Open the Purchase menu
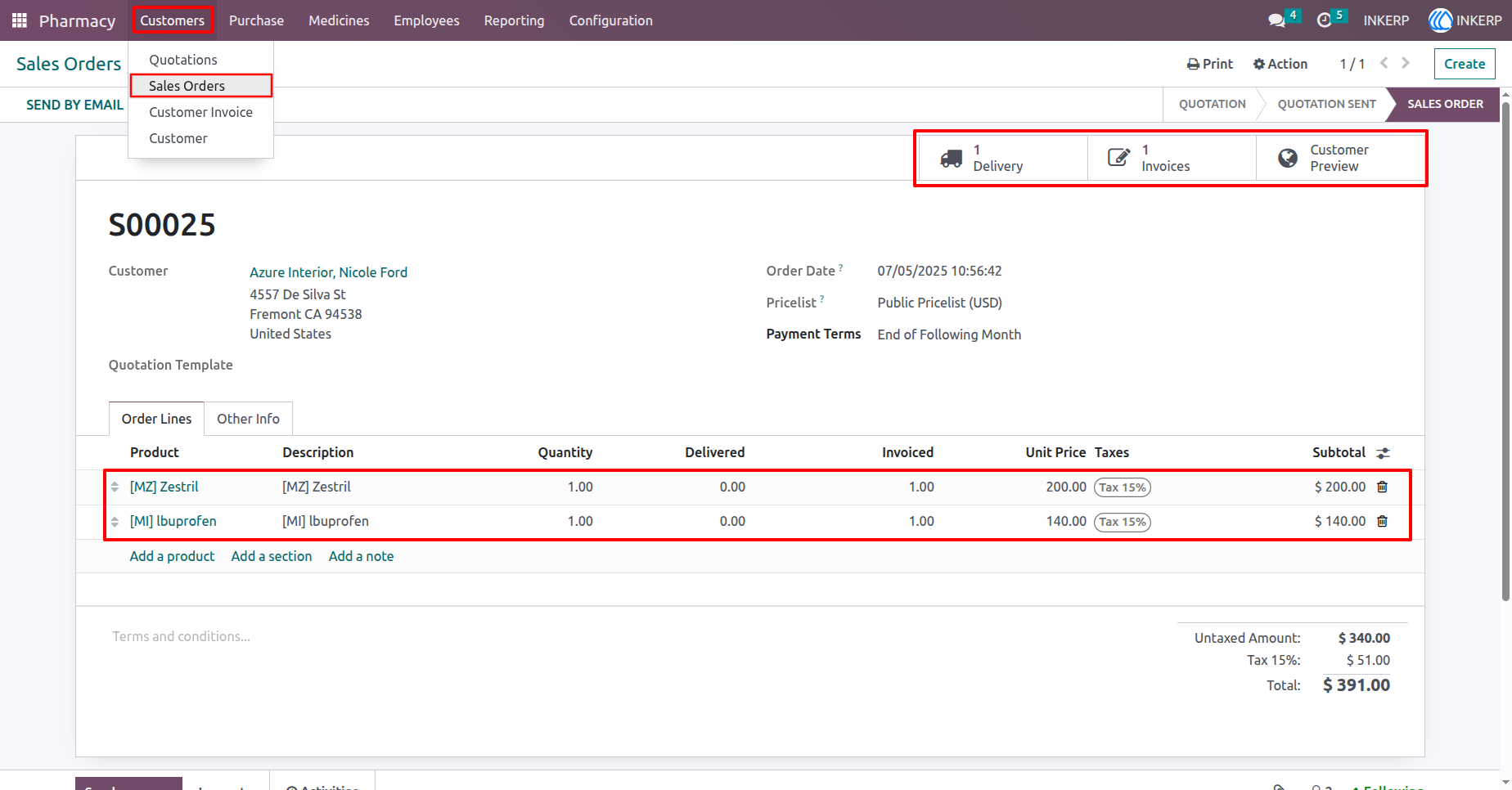Screen dimensions: 1512x790 (256, 20)
